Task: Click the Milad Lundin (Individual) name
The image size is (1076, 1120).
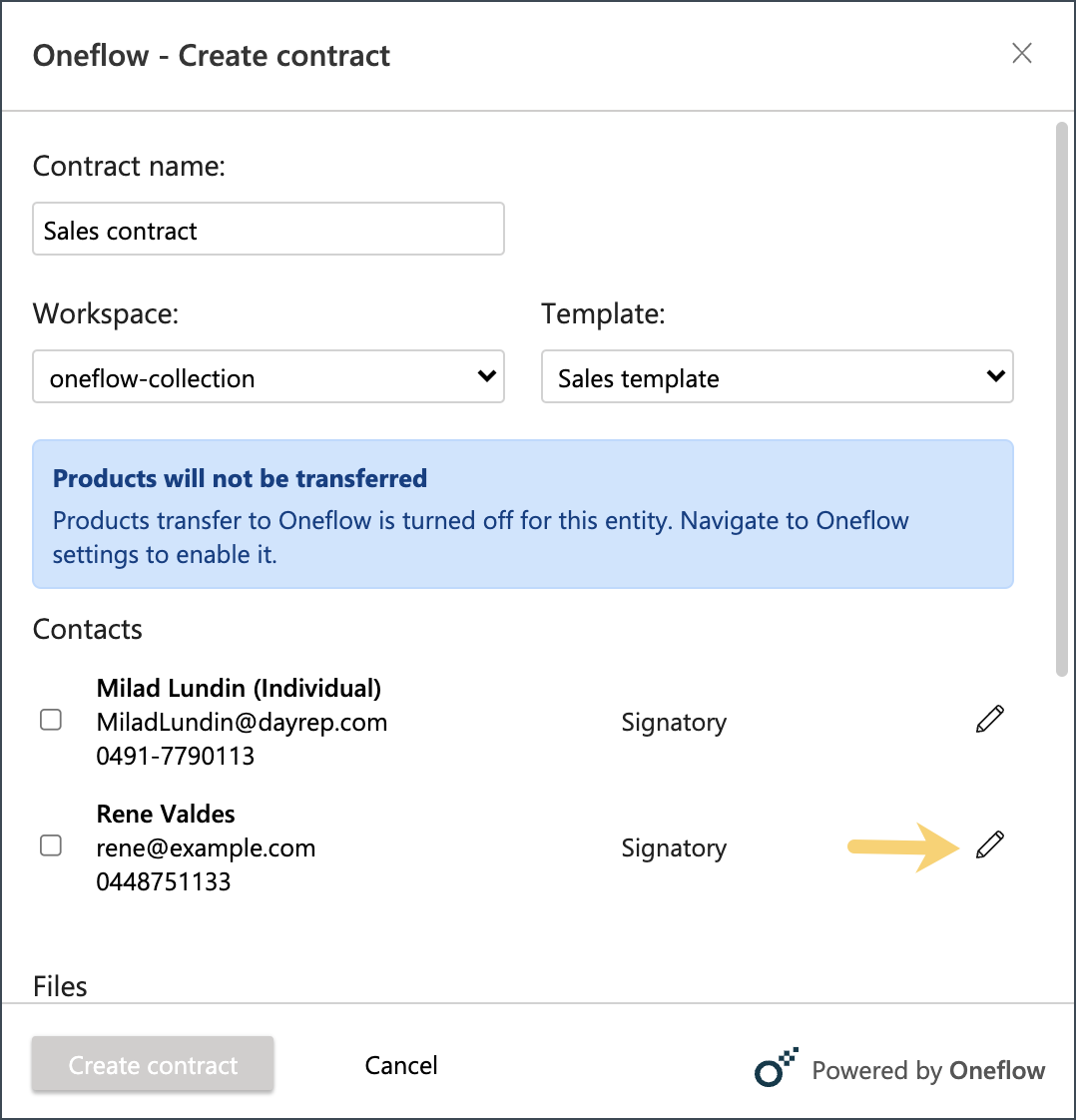Action: pos(239,689)
